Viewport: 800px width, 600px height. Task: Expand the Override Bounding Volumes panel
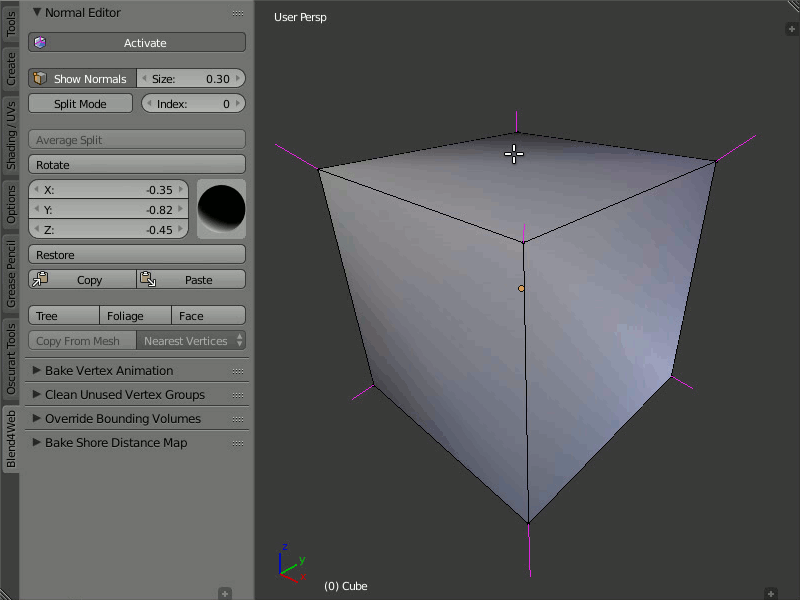click(x=122, y=419)
